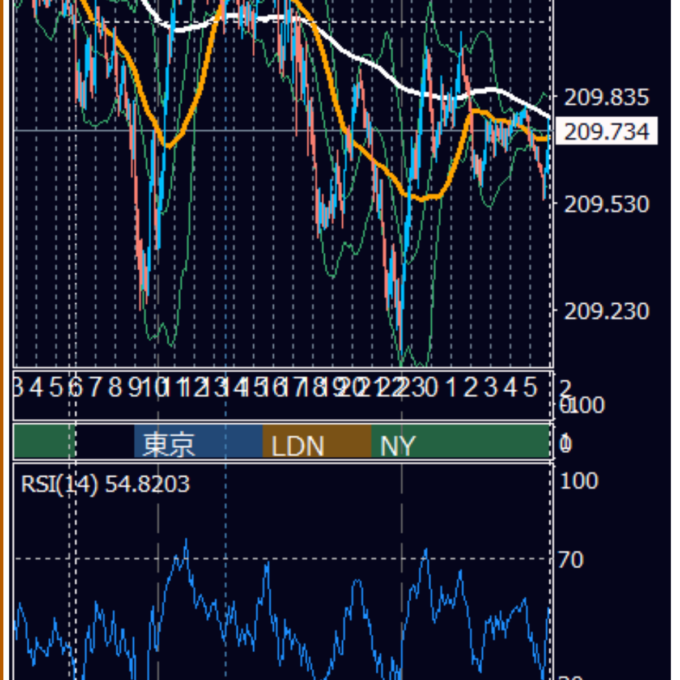Click the RSI 70 level label
This screenshot has width=680, height=680.
pyautogui.click(x=570, y=560)
